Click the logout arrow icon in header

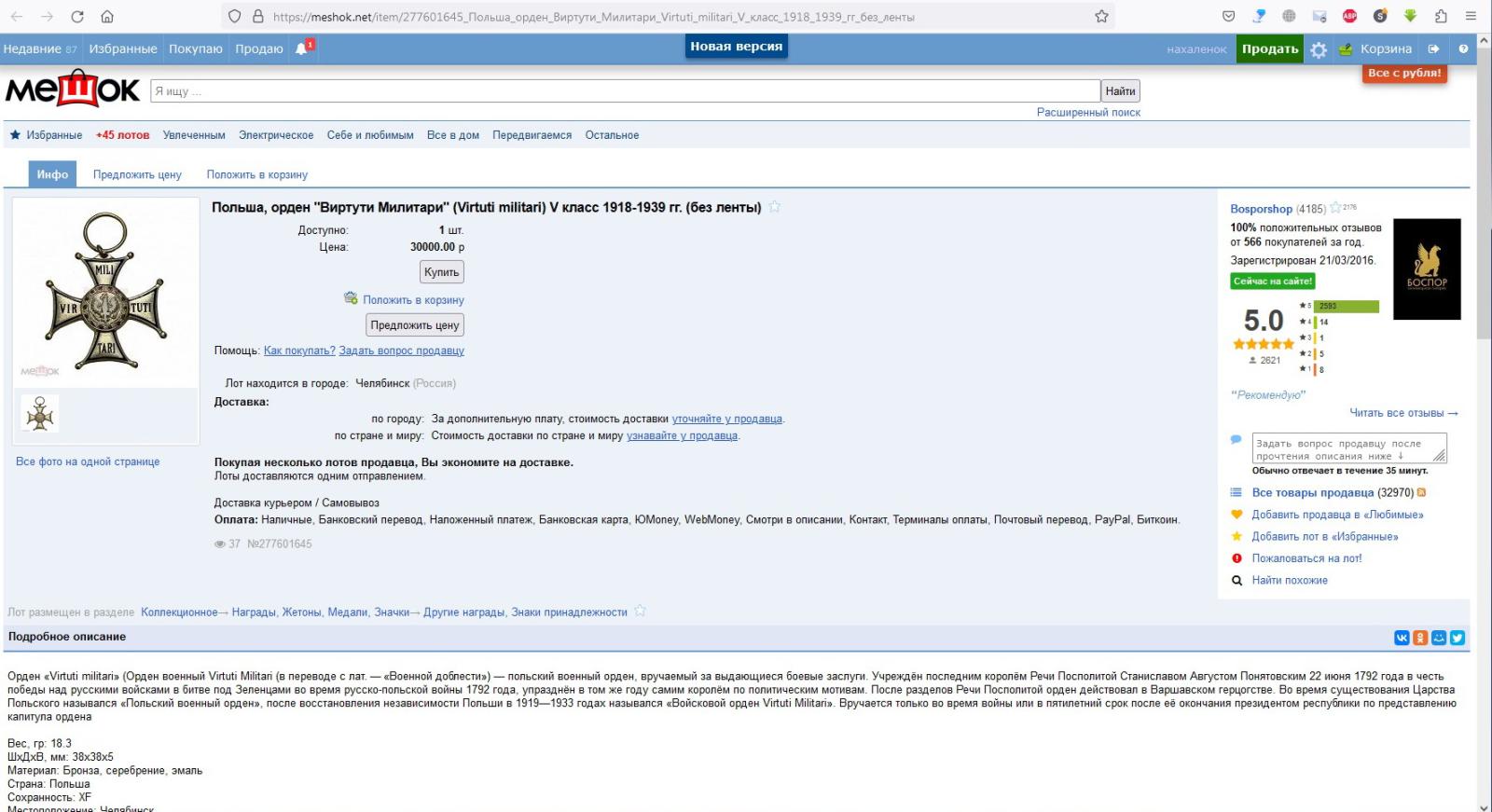coord(1433,49)
